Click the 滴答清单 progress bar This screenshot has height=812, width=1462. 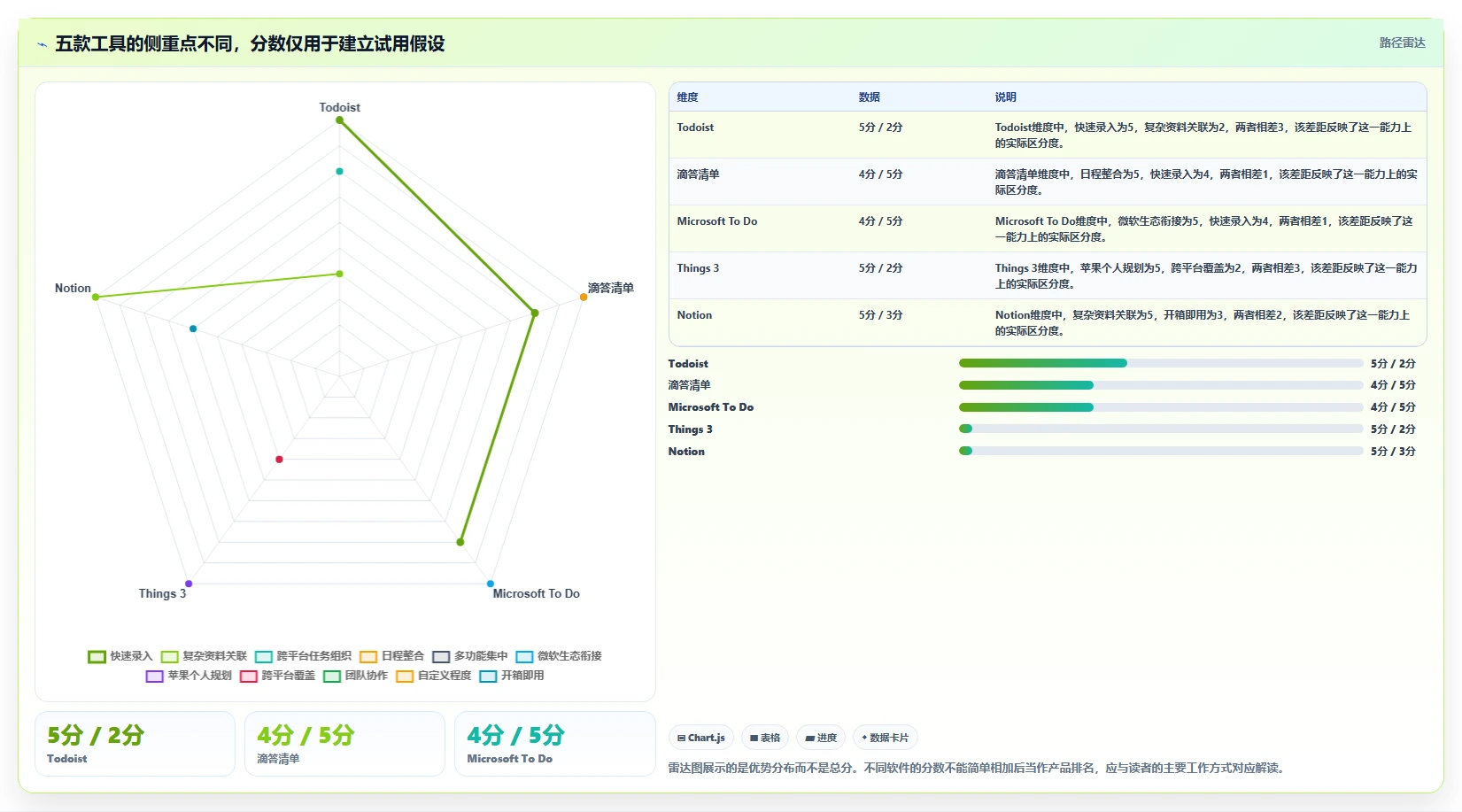[x=1161, y=385]
